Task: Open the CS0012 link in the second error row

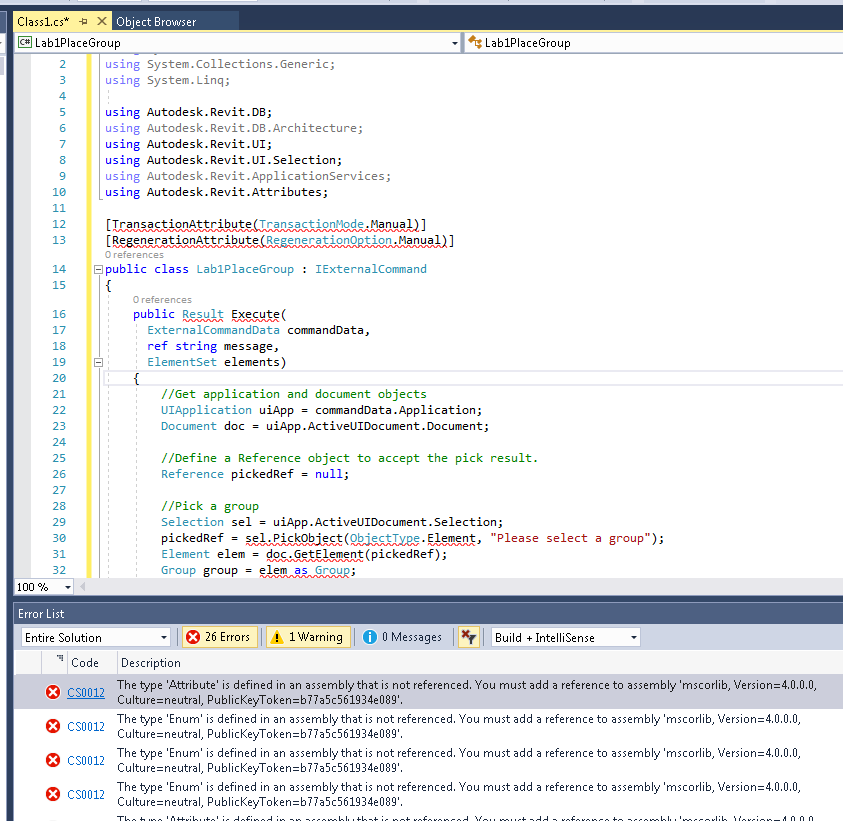Action: (x=86, y=726)
